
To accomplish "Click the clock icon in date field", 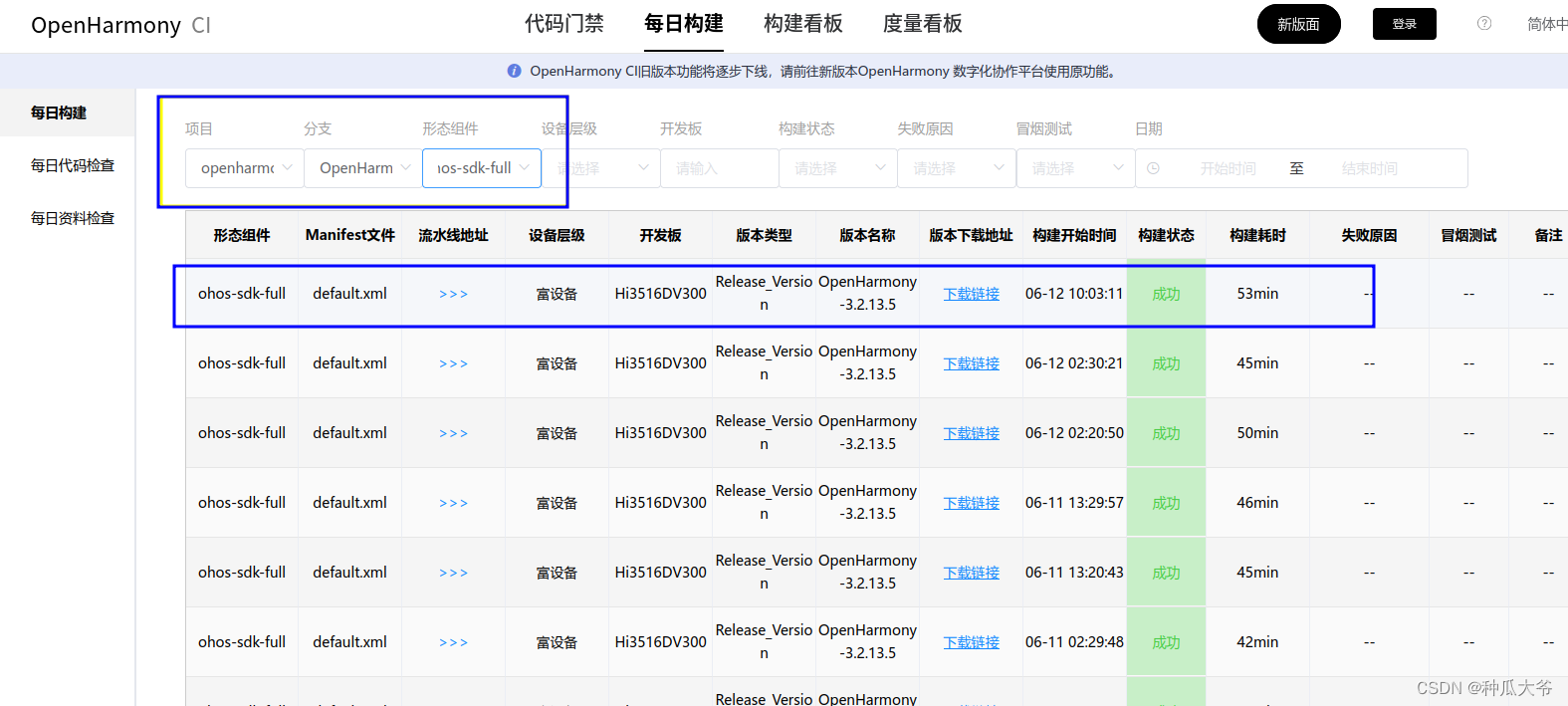I will (x=1153, y=168).
